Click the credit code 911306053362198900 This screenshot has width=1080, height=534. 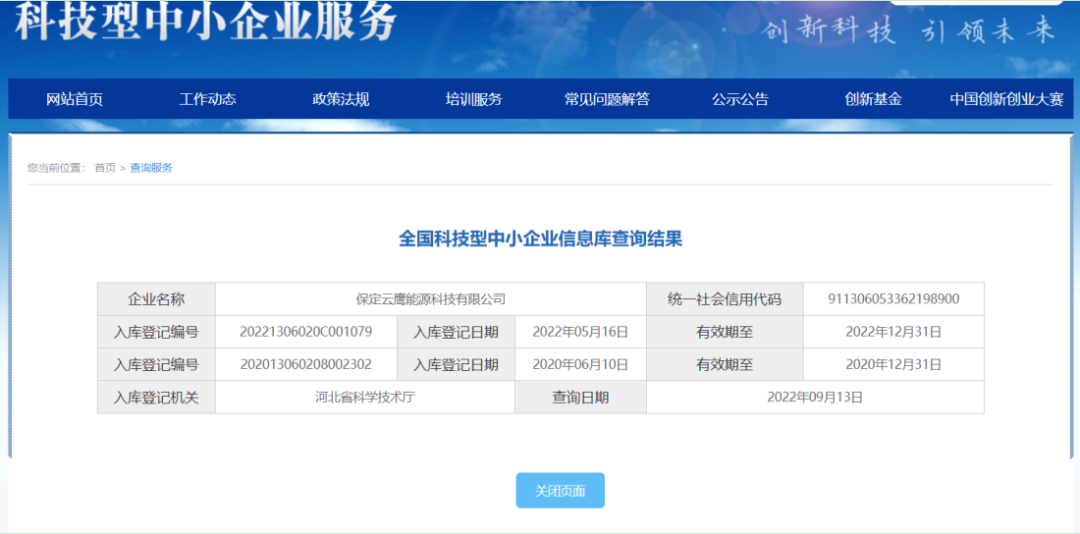[893, 299]
